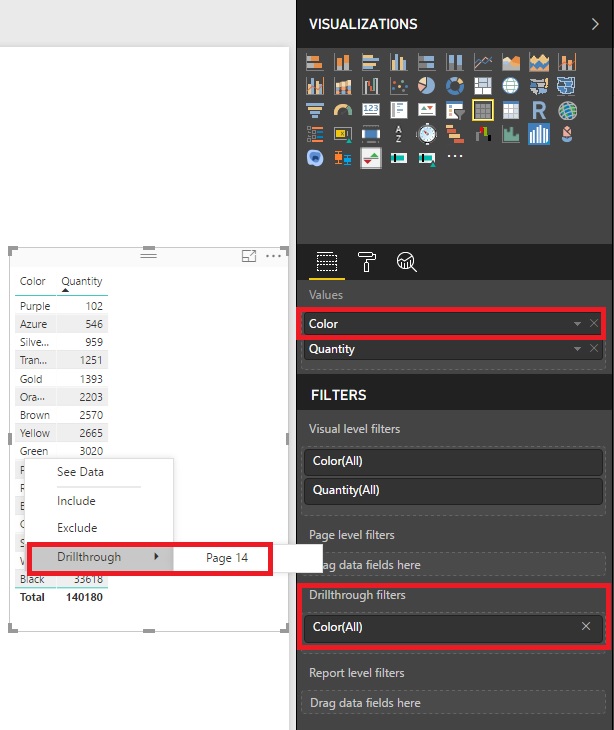Select the treemap visual
The height and width of the screenshot is (730, 614).
[483, 86]
